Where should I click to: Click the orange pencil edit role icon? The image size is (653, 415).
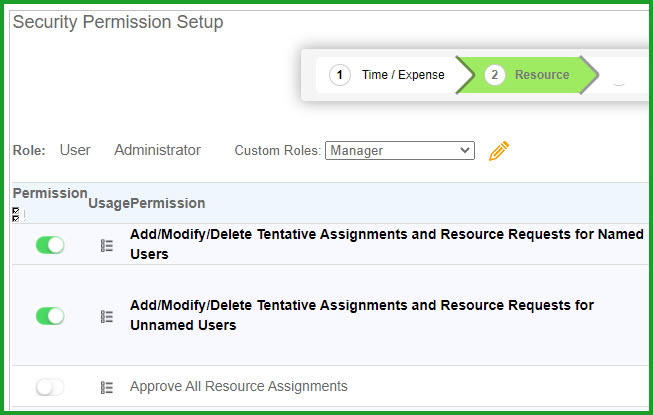click(498, 151)
